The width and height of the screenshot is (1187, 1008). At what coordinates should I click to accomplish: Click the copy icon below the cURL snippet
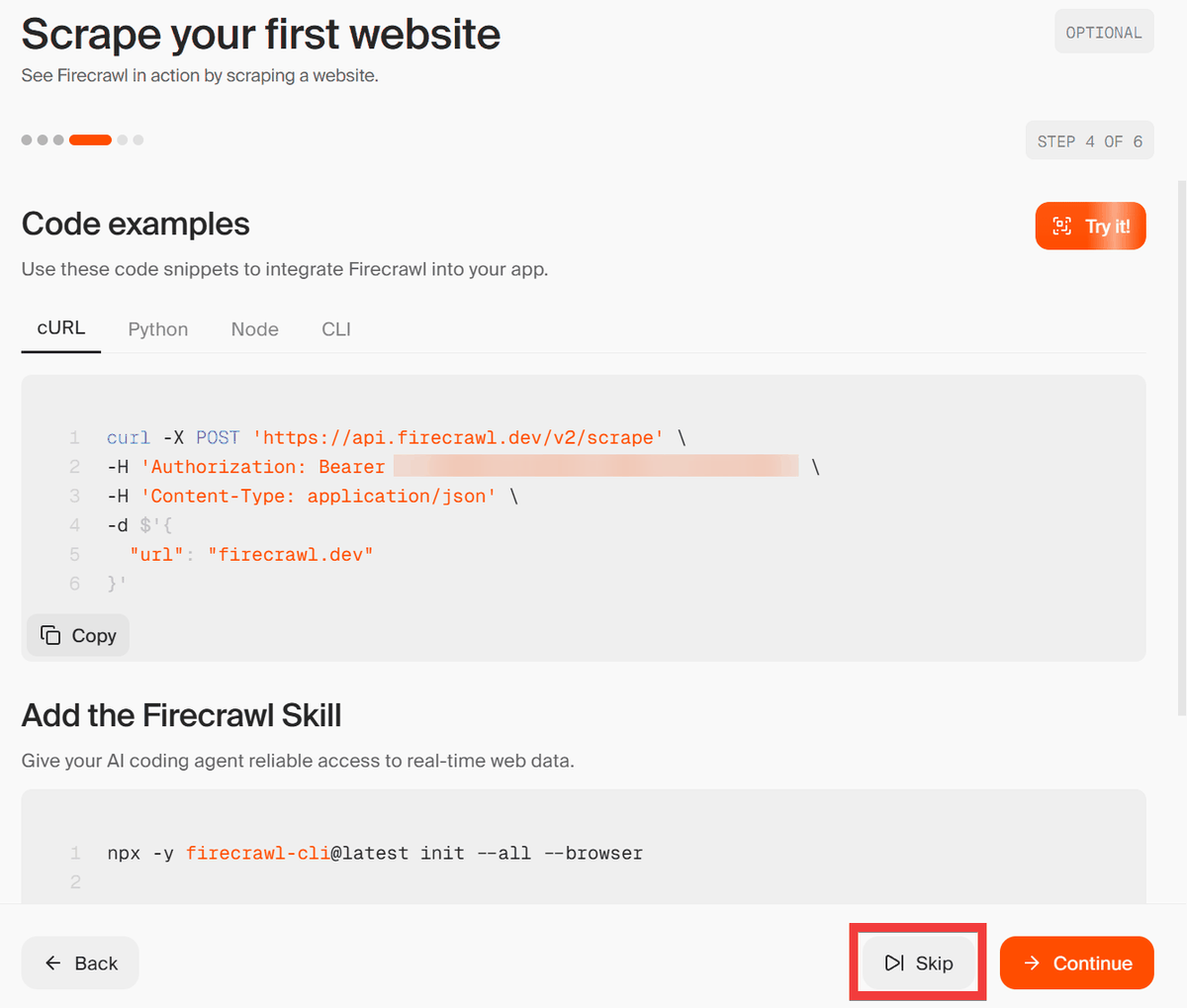tap(50, 635)
